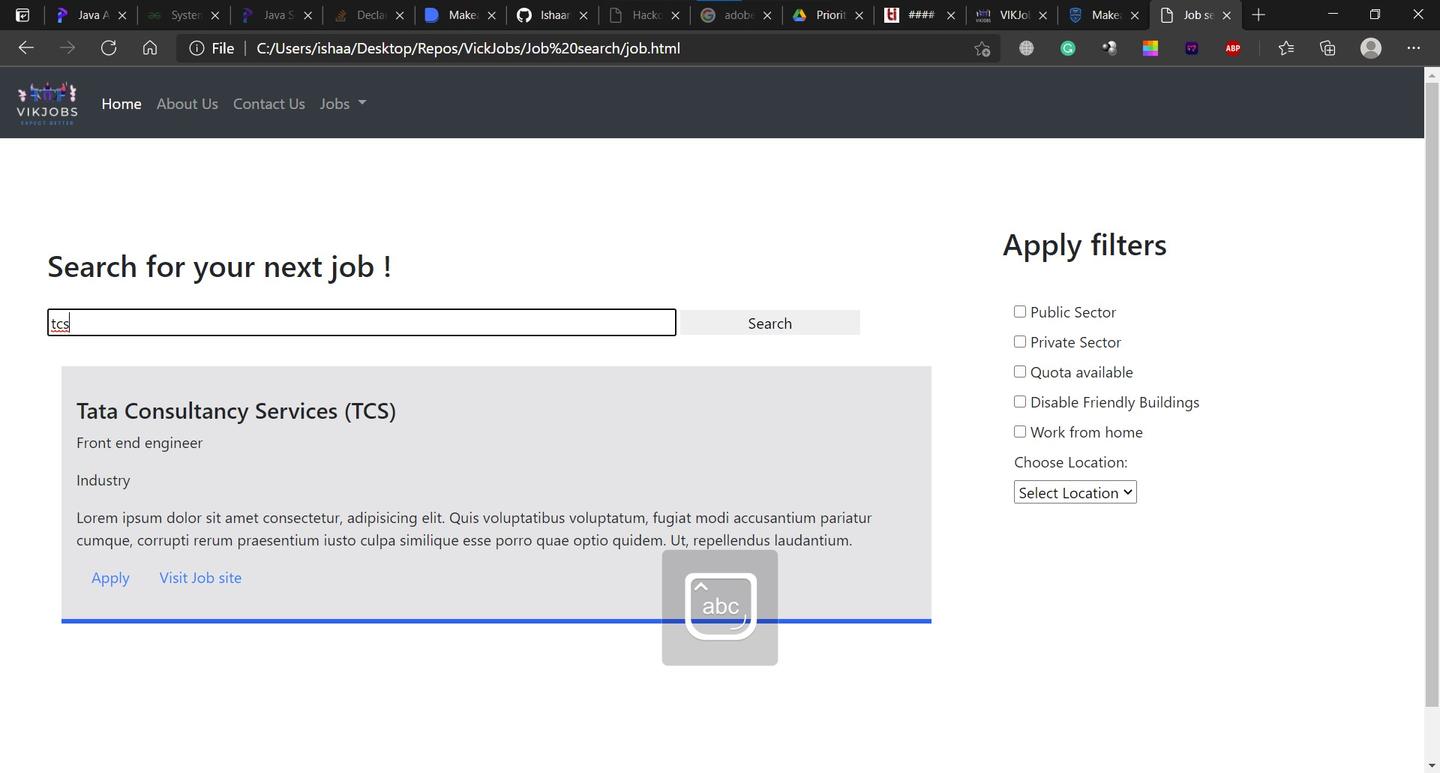Open the Grammarly extension icon
The width and height of the screenshot is (1440, 773).
coord(1068,48)
